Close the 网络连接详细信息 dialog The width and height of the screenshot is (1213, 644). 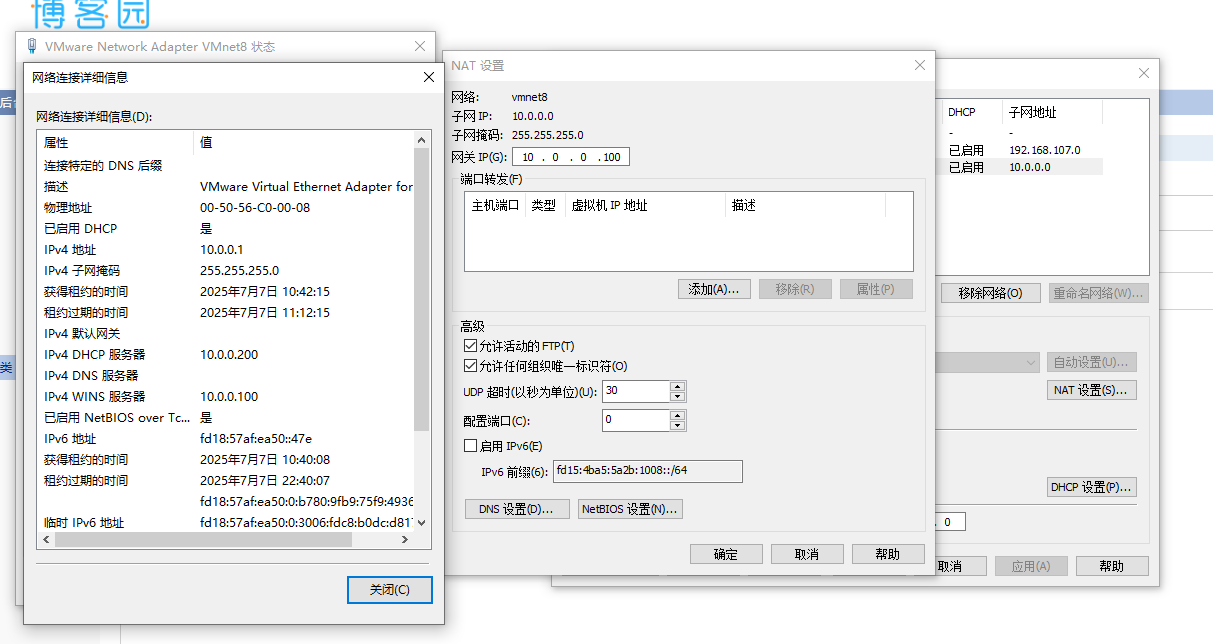tap(429, 77)
